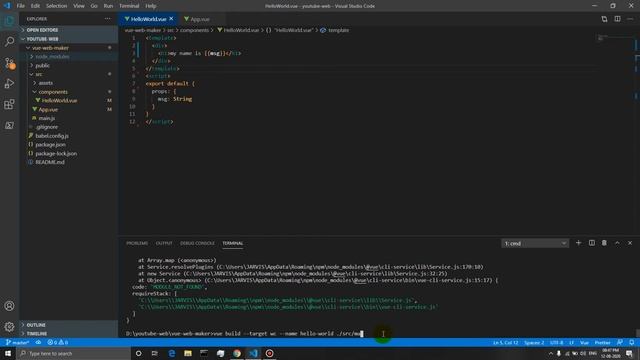Select the terminal shell dropdown '1: cmd'

tap(535, 243)
